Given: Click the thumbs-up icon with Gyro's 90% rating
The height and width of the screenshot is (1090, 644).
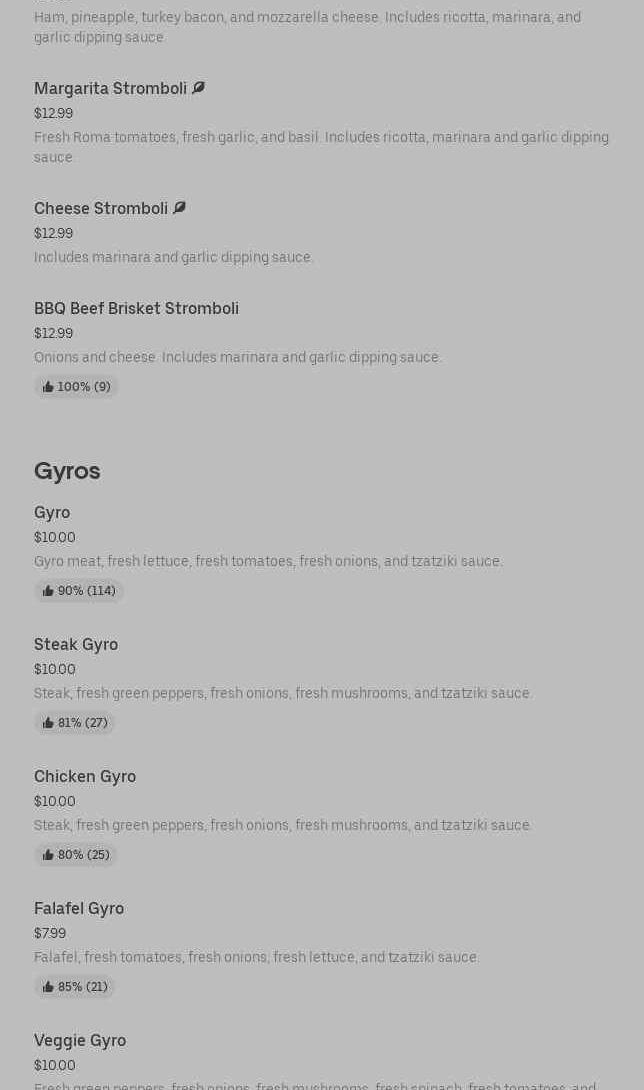Looking at the screenshot, I should point(48,591).
